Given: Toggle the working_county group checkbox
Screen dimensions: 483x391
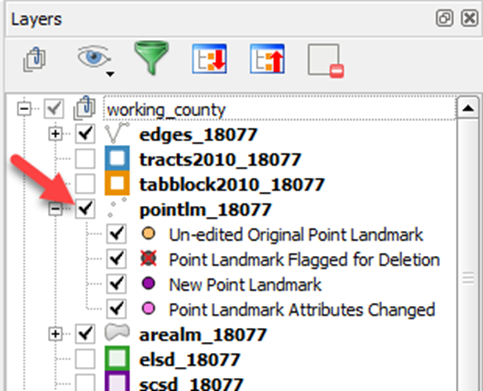Looking at the screenshot, I should [54, 109].
